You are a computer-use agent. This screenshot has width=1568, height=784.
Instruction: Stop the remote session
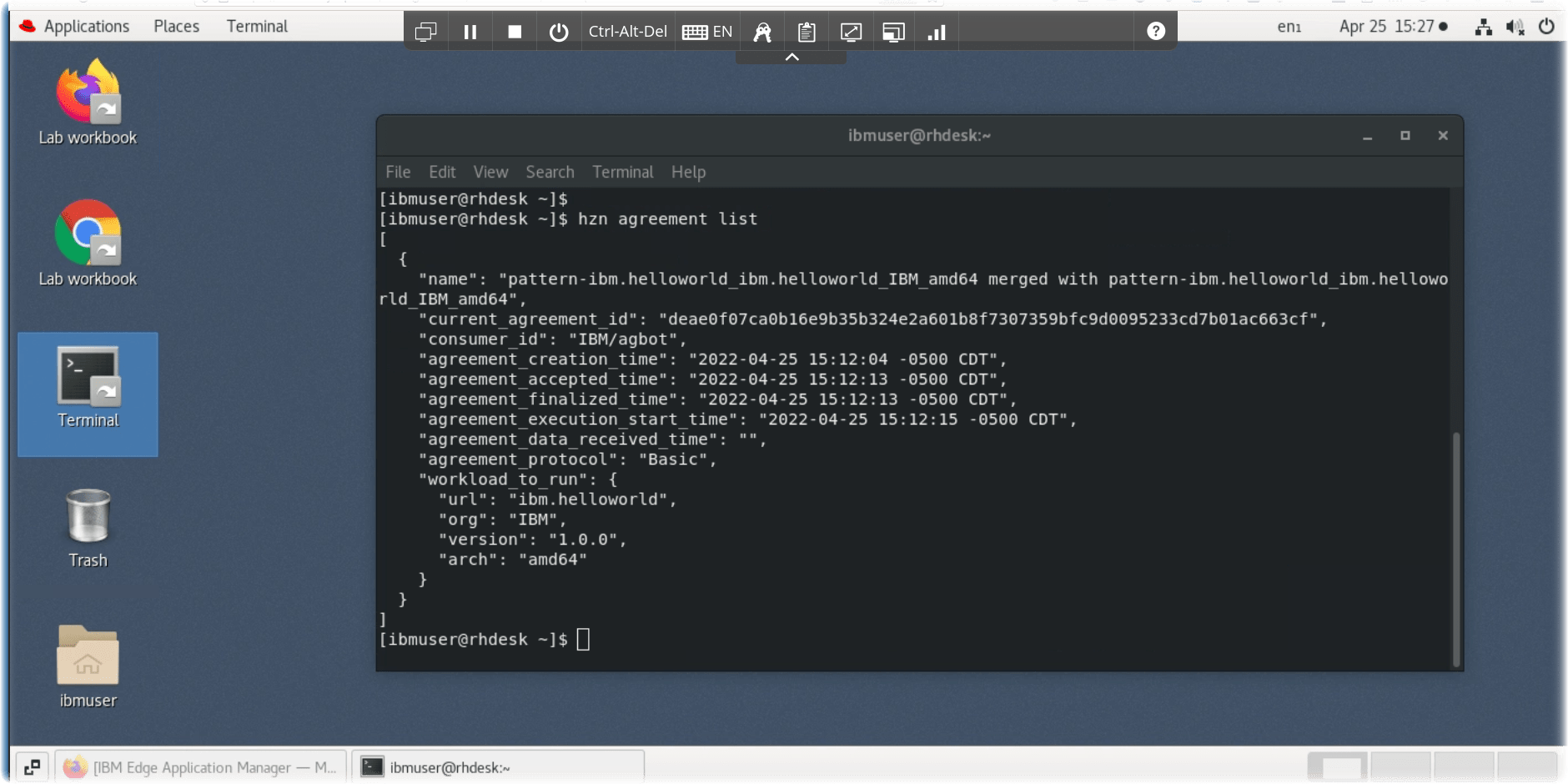(x=515, y=32)
